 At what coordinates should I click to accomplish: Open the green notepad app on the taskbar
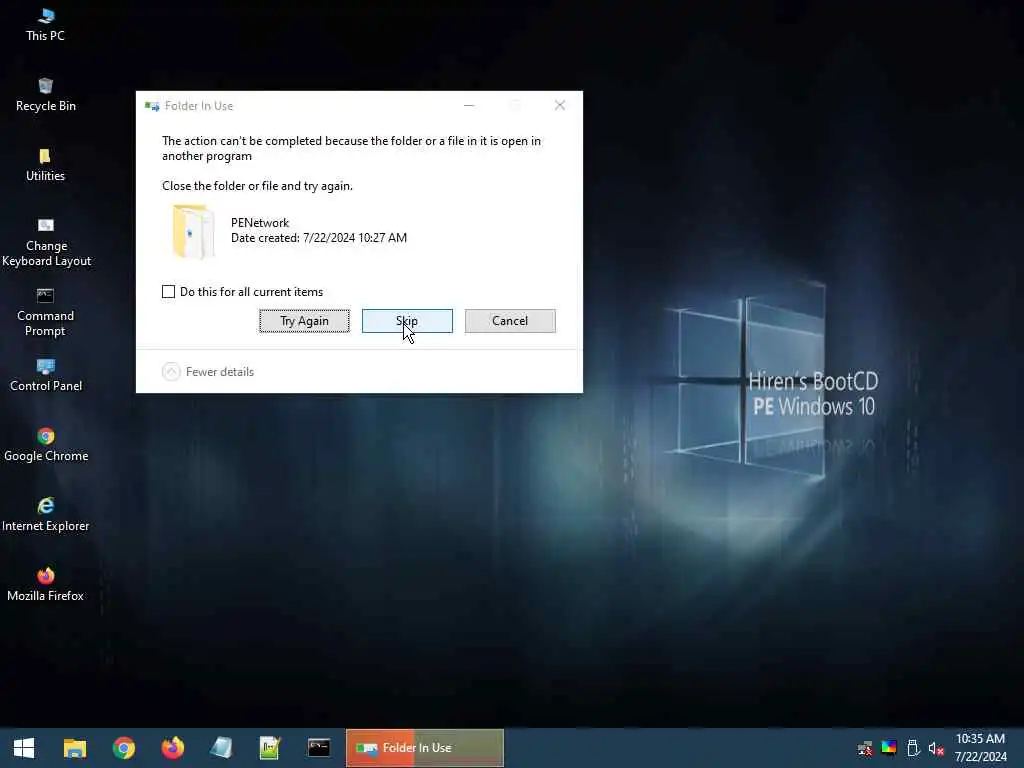pos(270,748)
